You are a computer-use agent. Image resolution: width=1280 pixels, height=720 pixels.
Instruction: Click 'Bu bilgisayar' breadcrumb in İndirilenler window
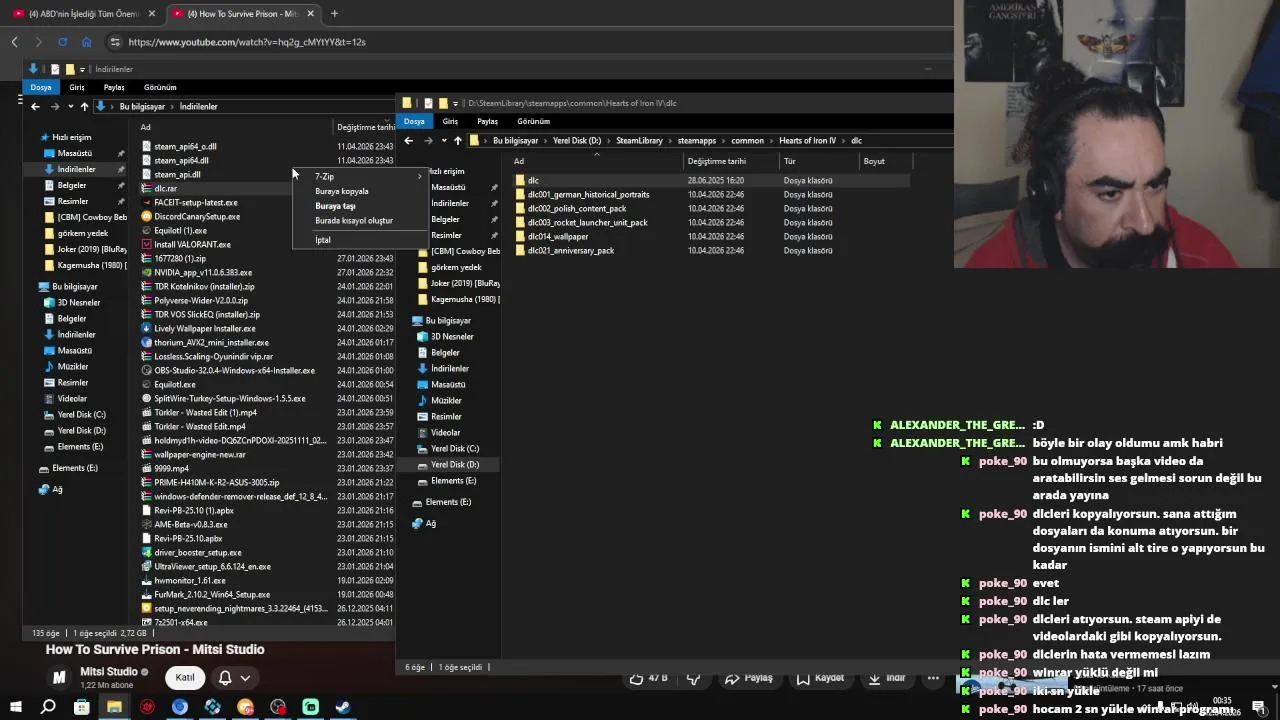coord(142,106)
